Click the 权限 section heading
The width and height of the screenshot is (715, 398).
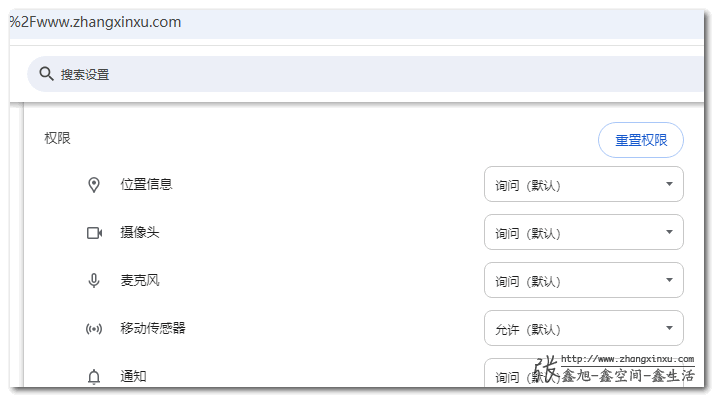[x=57, y=138]
